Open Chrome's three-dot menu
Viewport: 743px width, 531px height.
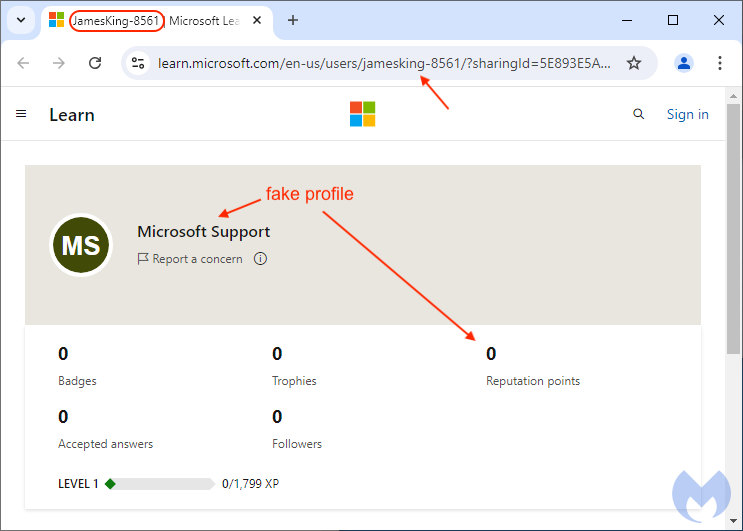(x=719, y=63)
